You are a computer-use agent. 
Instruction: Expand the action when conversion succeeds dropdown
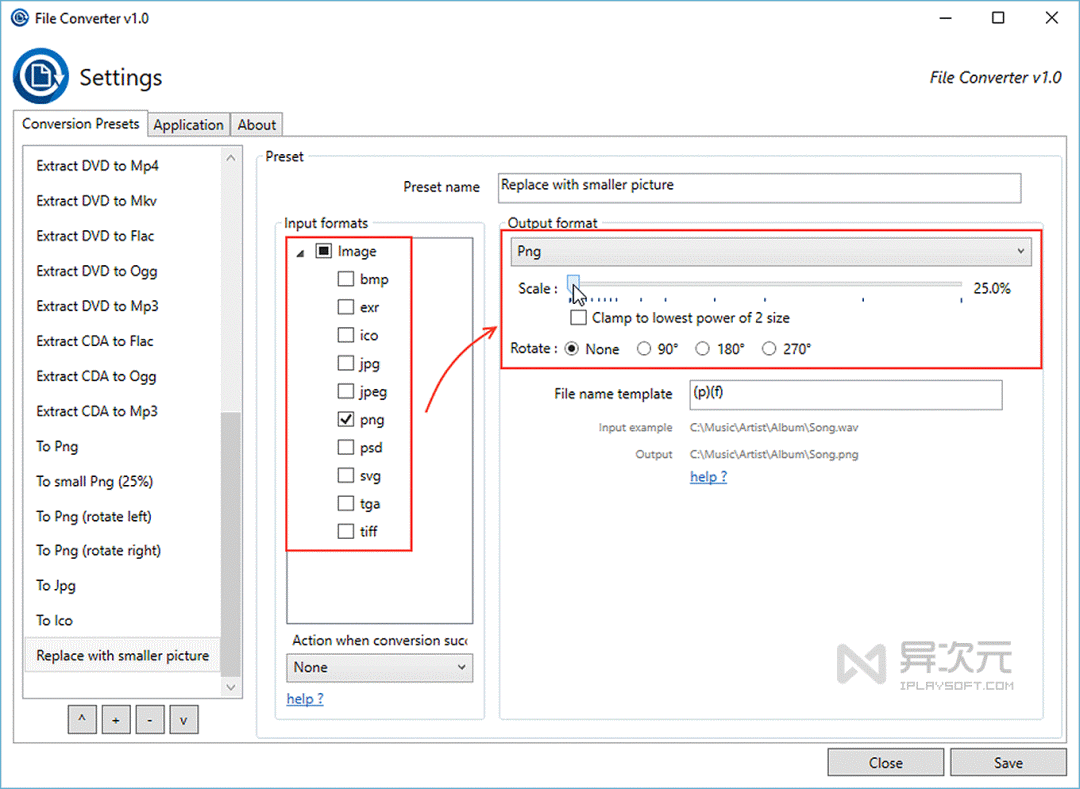(379, 667)
